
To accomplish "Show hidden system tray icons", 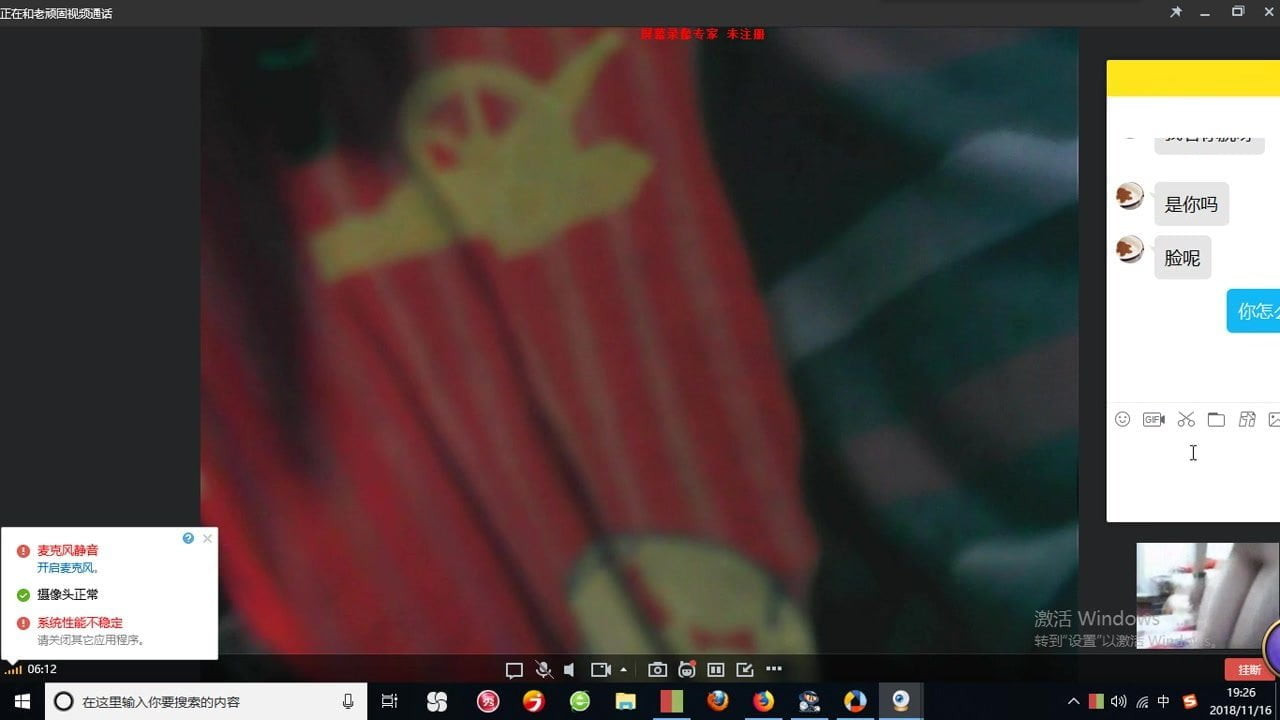I will [x=1074, y=701].
